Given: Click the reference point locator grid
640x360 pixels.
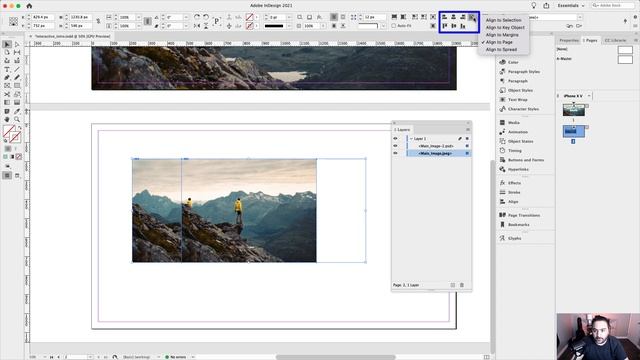Looking at the screenshot, I should click(x=13, y=21).
